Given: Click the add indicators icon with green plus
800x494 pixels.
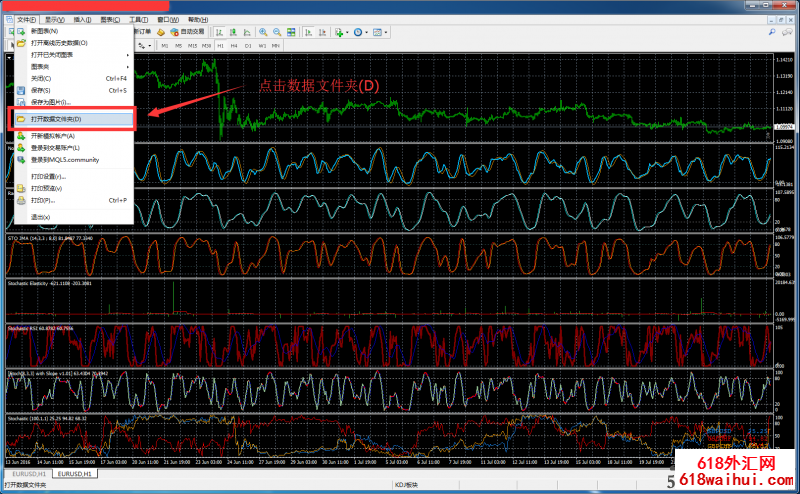Looking at the screenshot, I should tap(339, 32).
